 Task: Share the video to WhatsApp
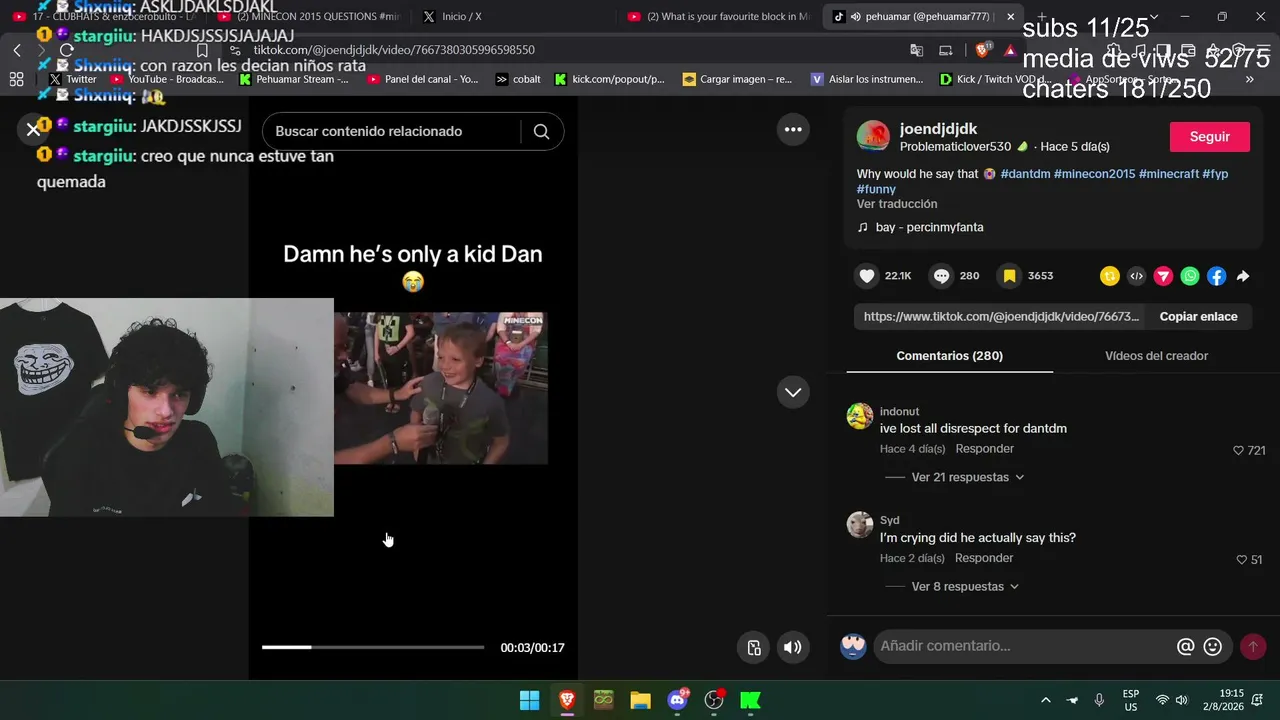point(1190,276)
